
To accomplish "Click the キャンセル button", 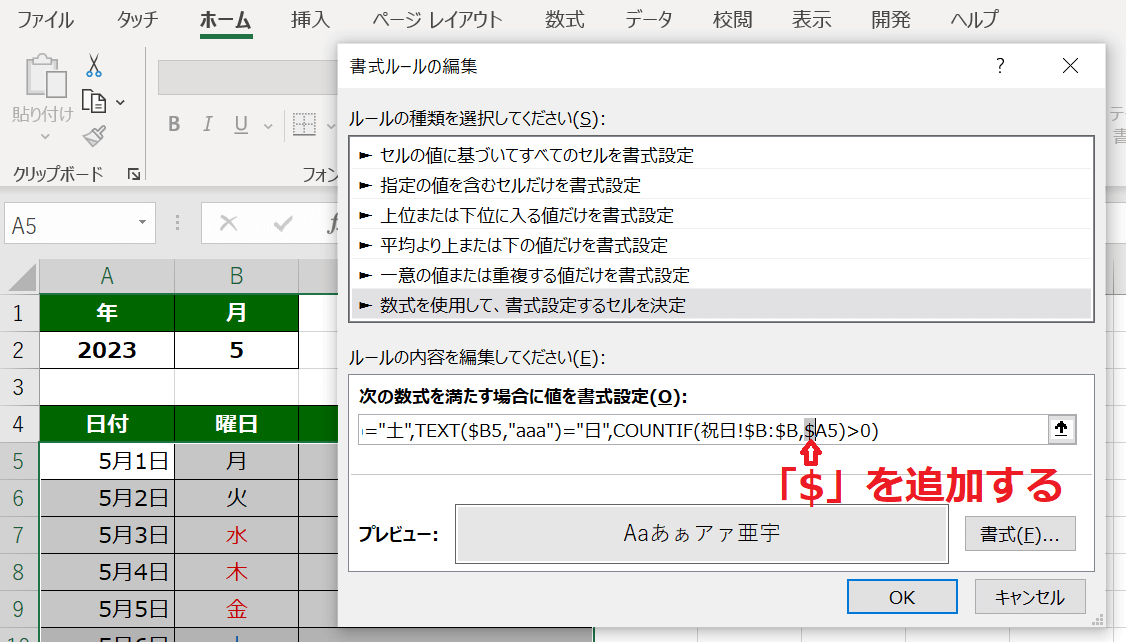I will click(1030, 597).
